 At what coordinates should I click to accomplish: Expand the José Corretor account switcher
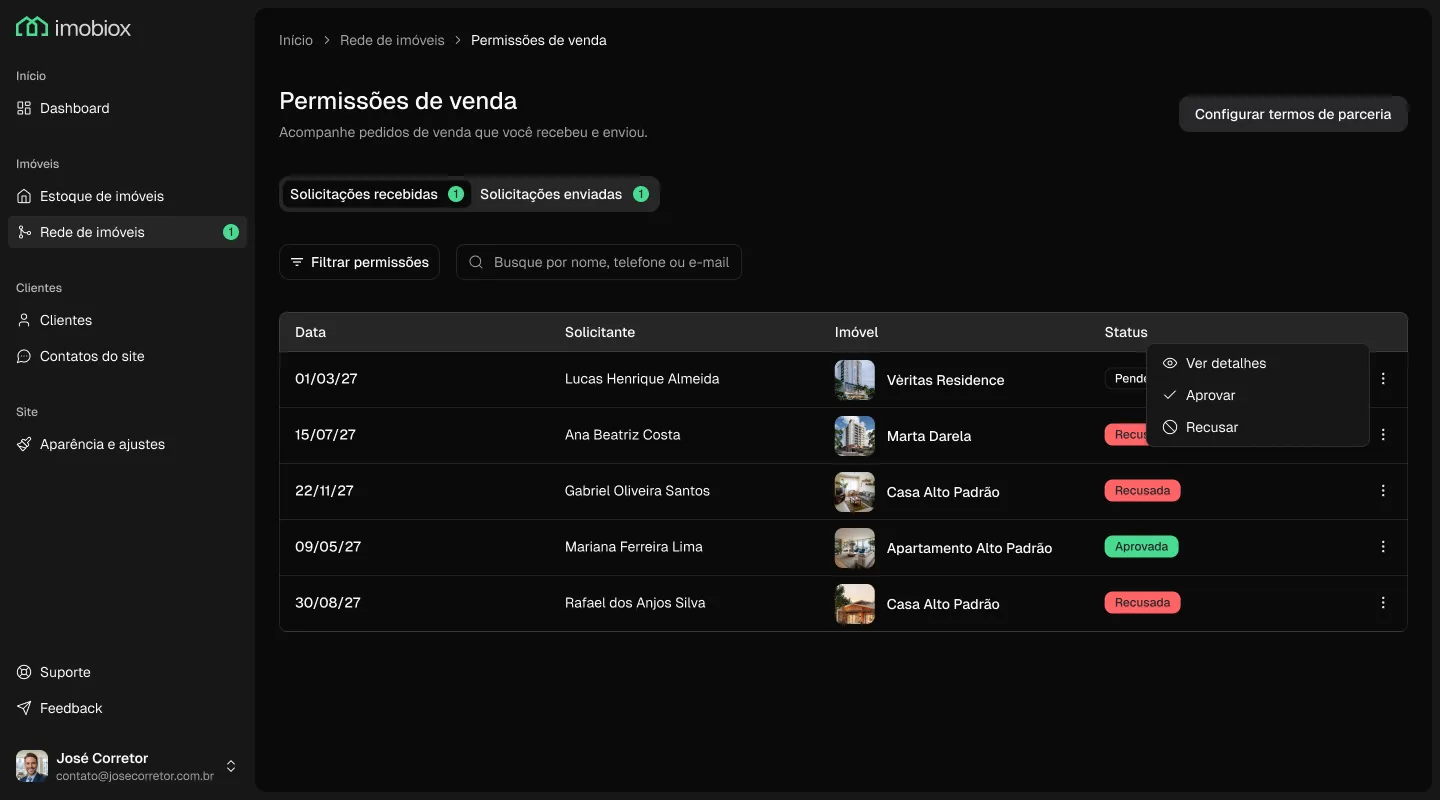231,766
